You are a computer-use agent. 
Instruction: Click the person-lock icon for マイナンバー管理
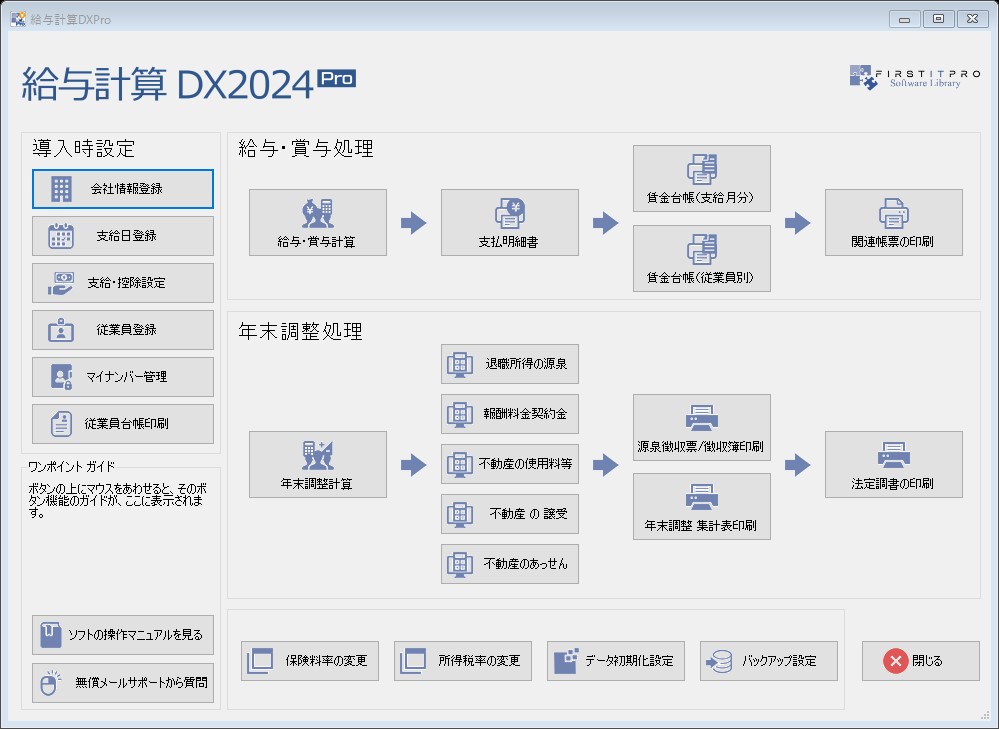(x=62, y=377)
